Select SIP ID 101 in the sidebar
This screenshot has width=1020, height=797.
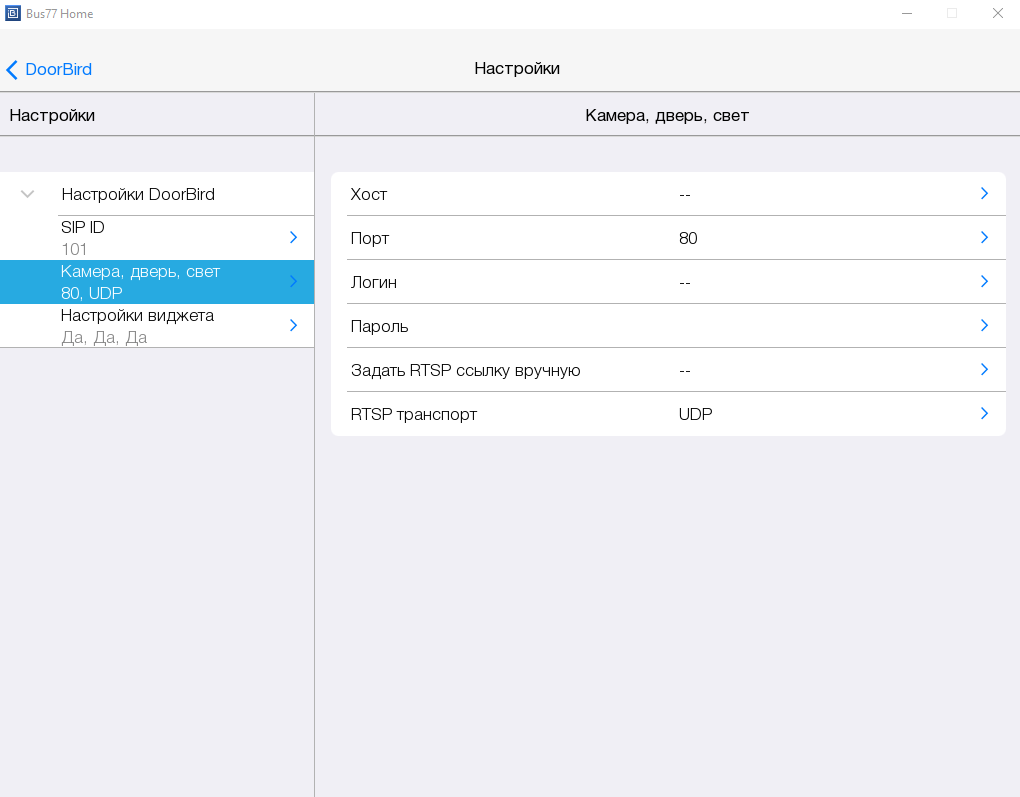(83, 238)
